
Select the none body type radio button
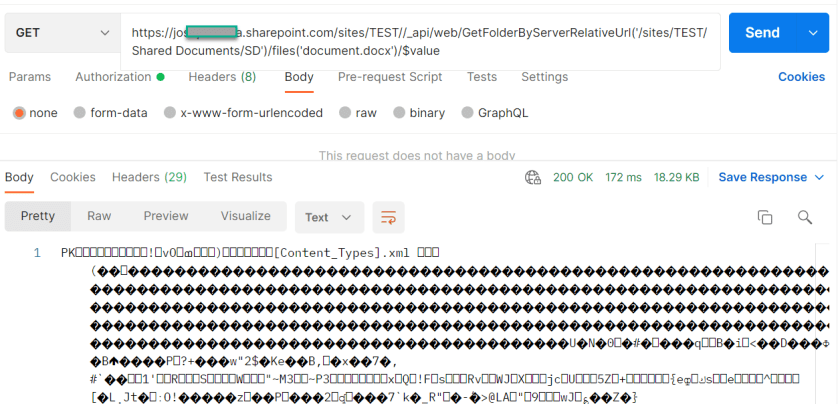[19, 113]
